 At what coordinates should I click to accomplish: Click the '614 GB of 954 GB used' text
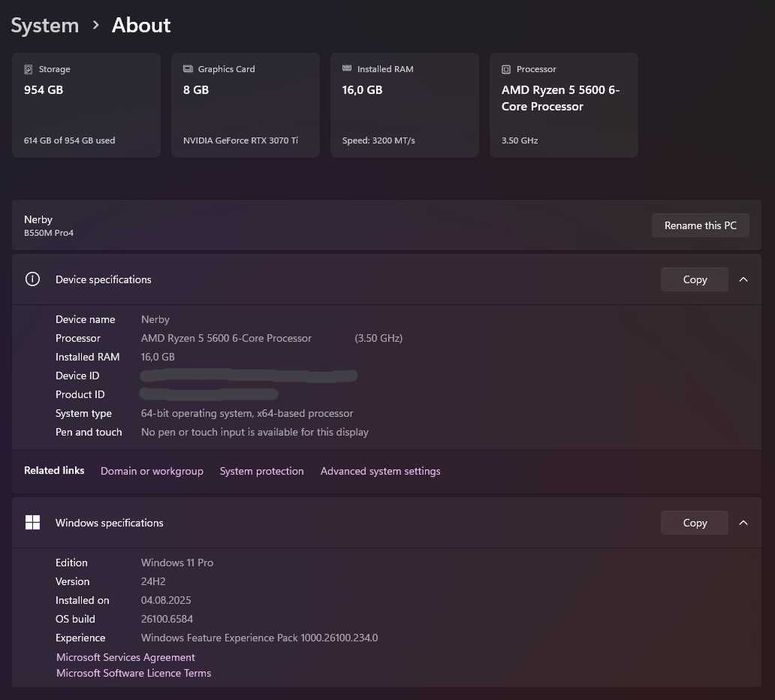(69, 140)
